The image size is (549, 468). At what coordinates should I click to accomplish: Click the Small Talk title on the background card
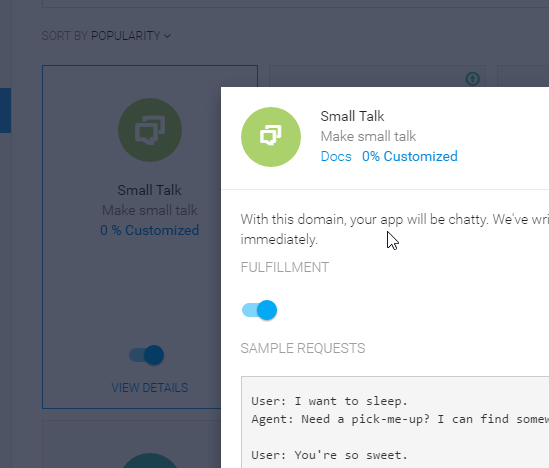click(x=150, y=190)
